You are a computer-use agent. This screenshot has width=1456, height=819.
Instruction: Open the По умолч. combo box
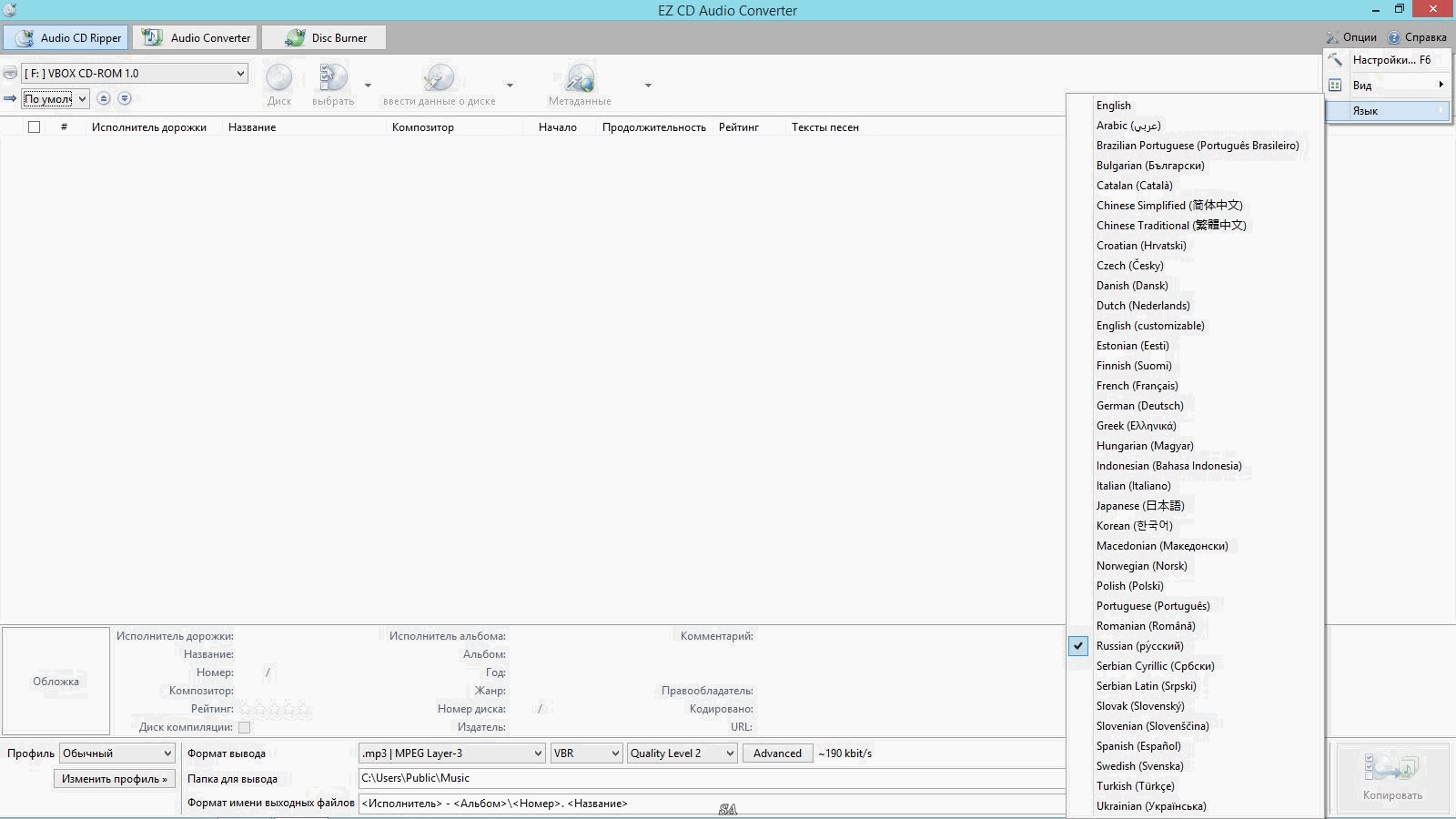[56, 99]
